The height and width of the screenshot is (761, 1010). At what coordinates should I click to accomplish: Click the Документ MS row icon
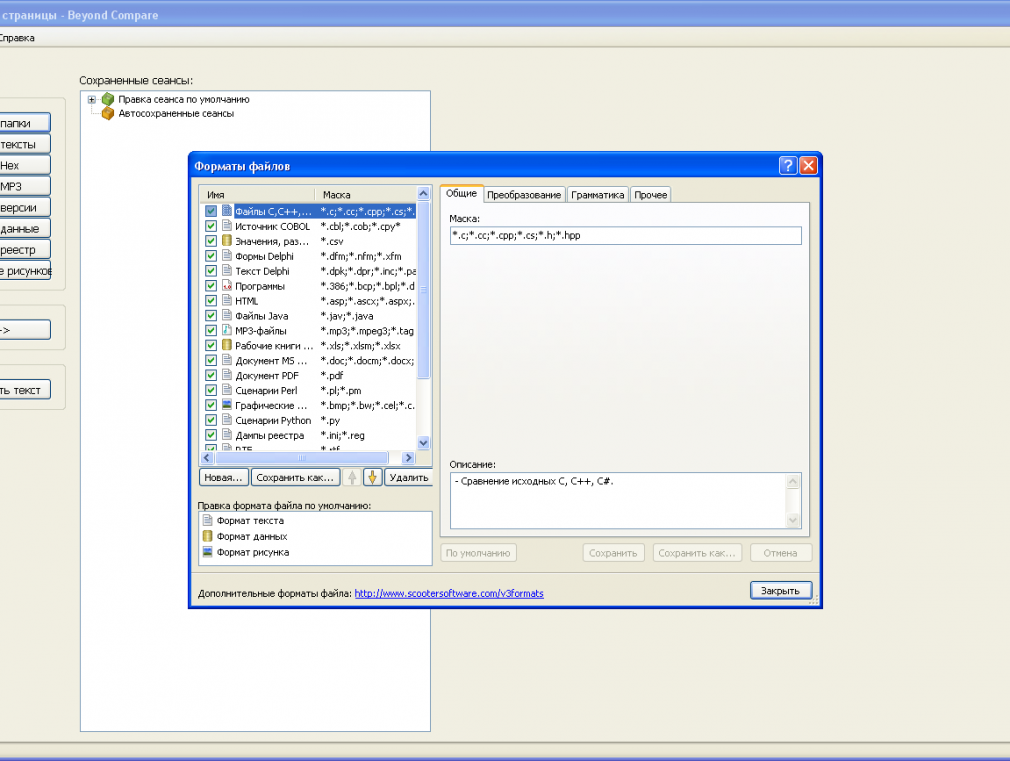click(227, 360)
